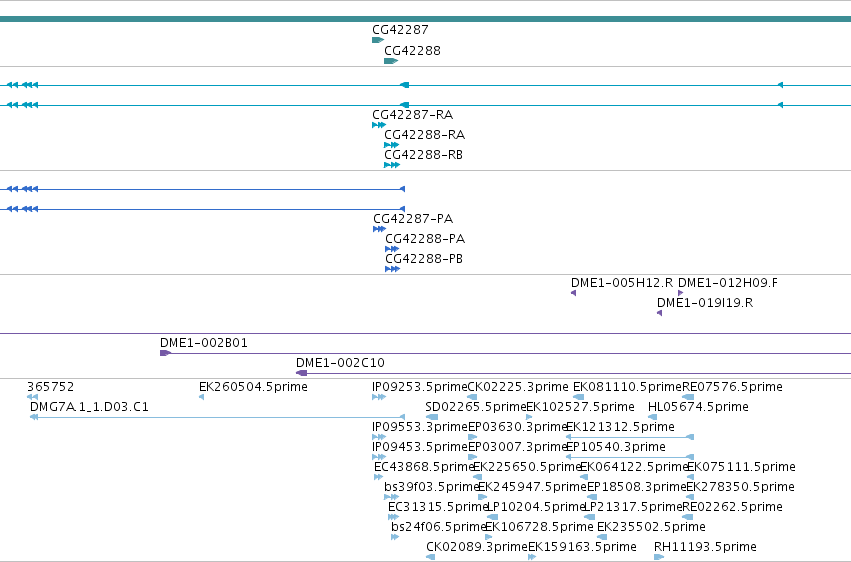Select the CG42287 gene glyph
Screen dimensions: 851x562
(378, 40)
